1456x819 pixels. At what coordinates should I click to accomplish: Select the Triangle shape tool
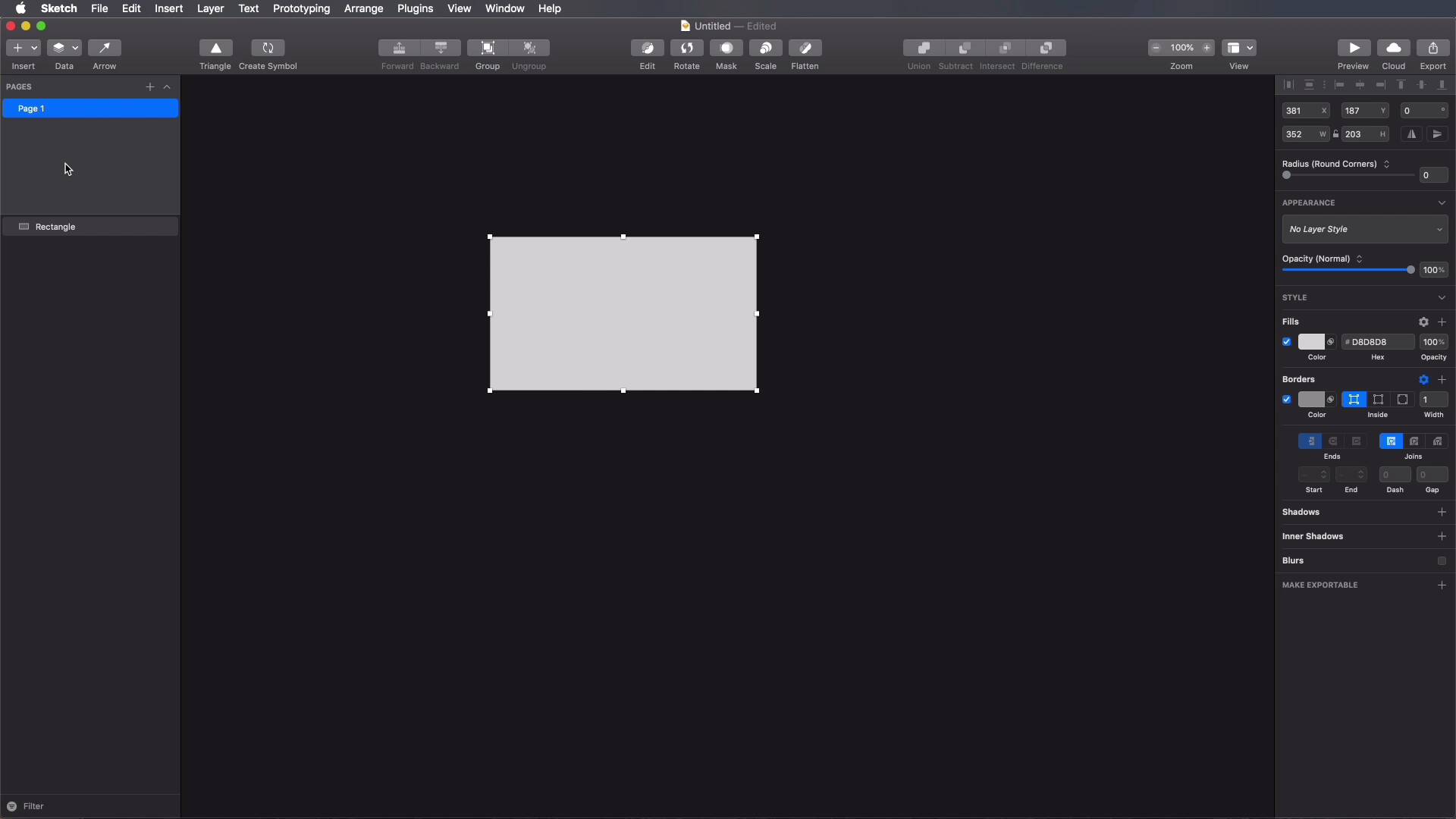tap(215, 48)
